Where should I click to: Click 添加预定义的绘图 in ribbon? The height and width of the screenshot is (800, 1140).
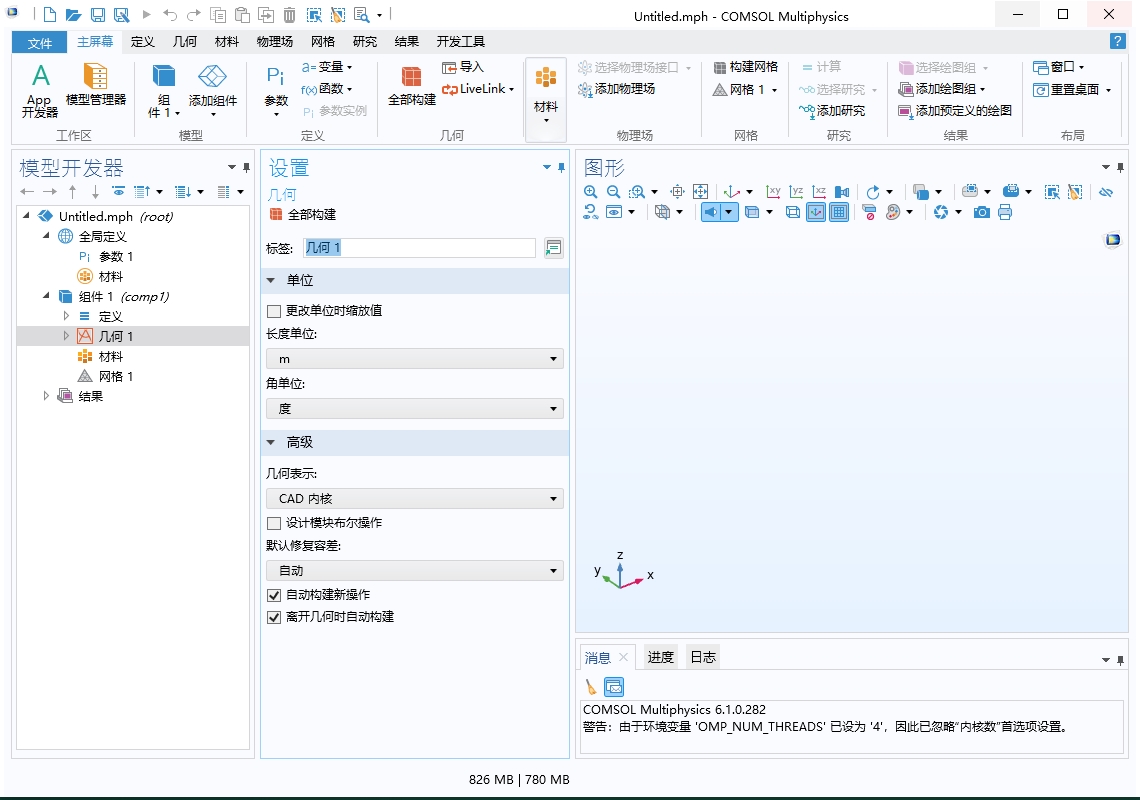click(955, 111)
